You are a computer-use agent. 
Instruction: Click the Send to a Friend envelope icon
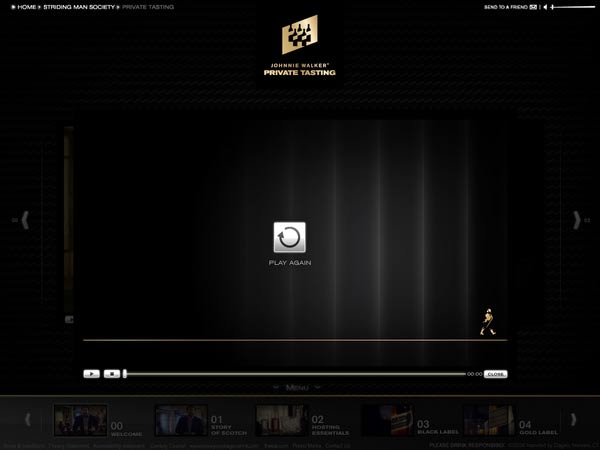tap(533, 7)
